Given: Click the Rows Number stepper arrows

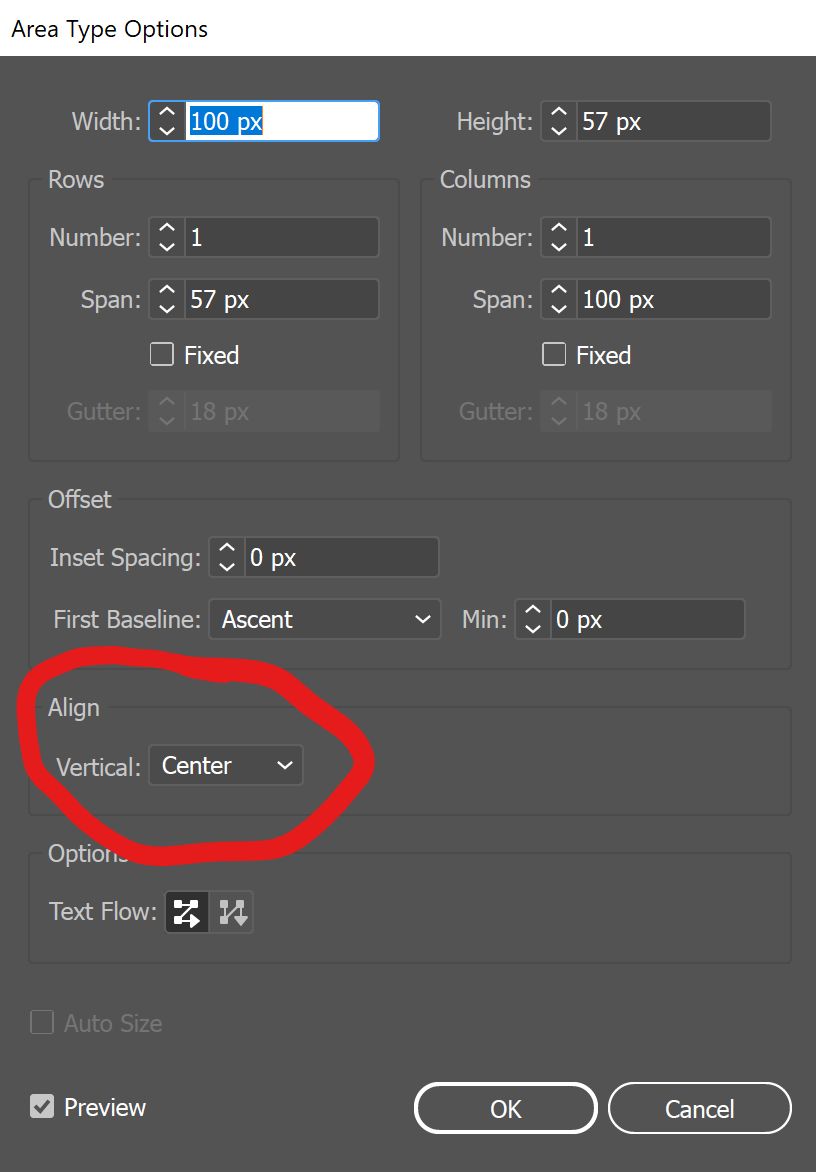Looking at the screenshot, I should 167,237.
